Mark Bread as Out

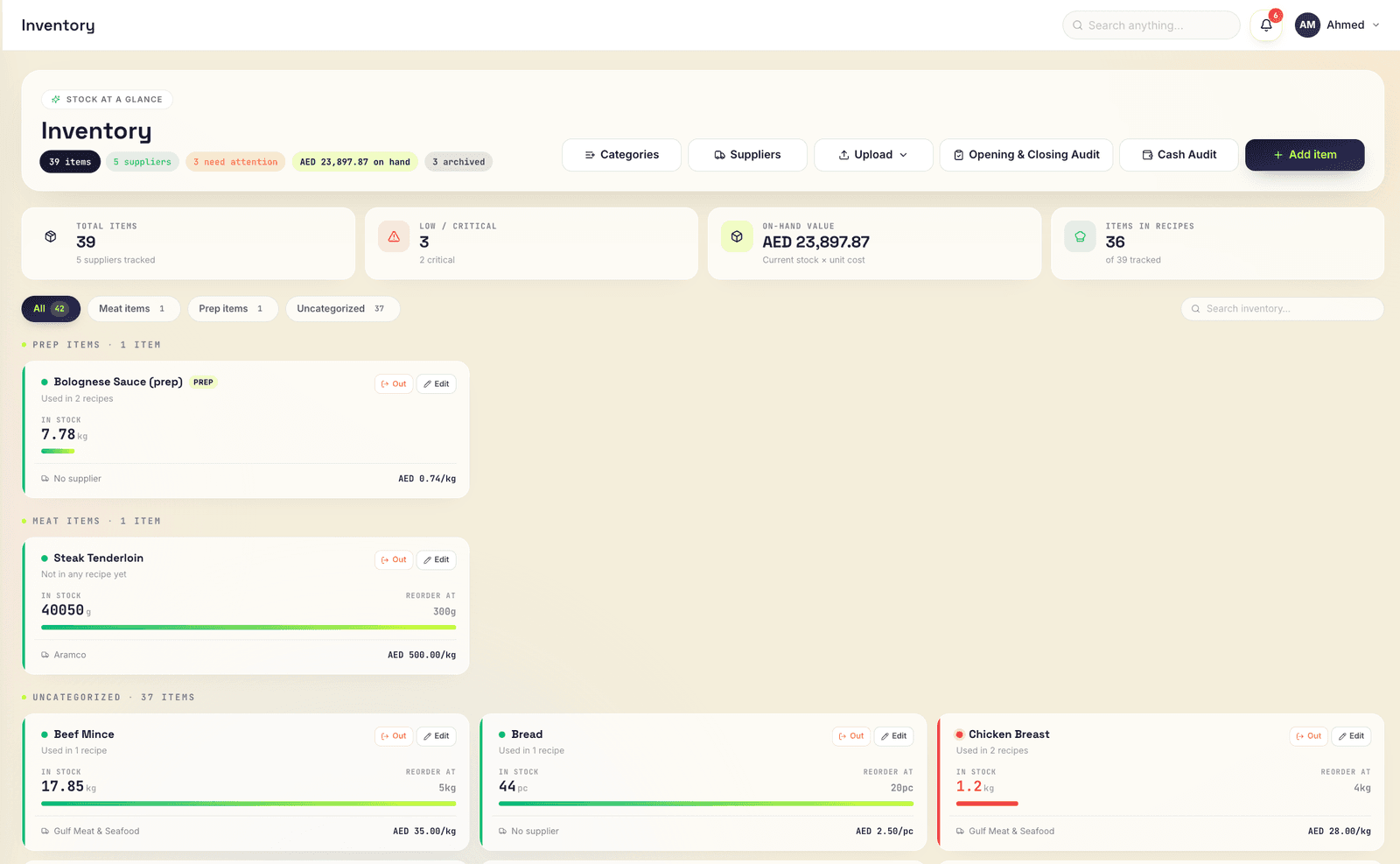tap(851, 736)
